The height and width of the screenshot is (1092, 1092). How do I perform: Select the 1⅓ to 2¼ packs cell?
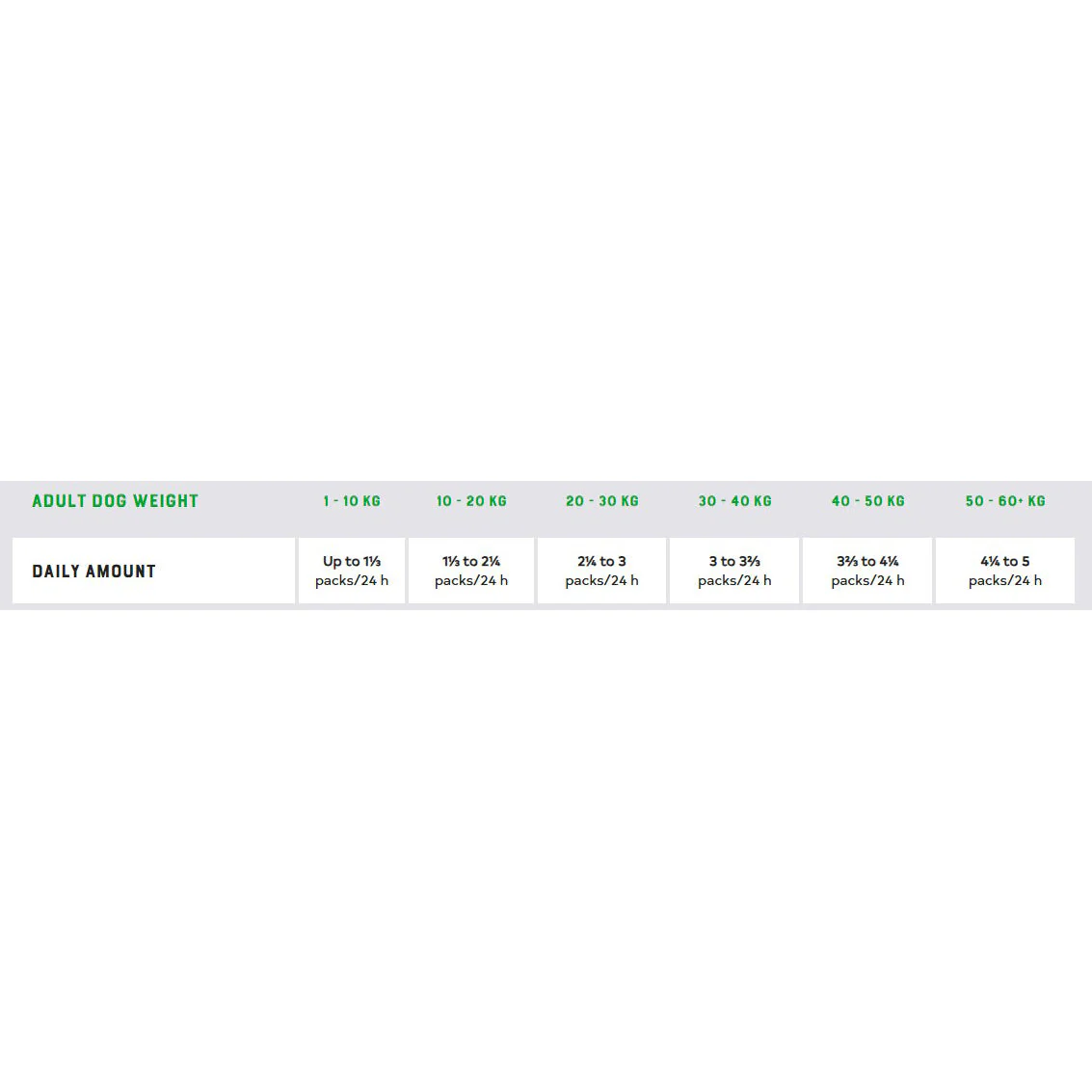[471, 571]
